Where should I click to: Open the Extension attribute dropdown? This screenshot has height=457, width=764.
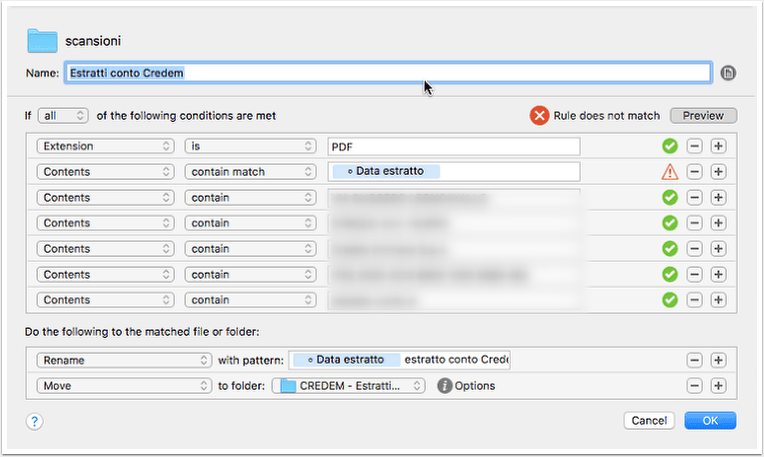[x=105, y=146]
